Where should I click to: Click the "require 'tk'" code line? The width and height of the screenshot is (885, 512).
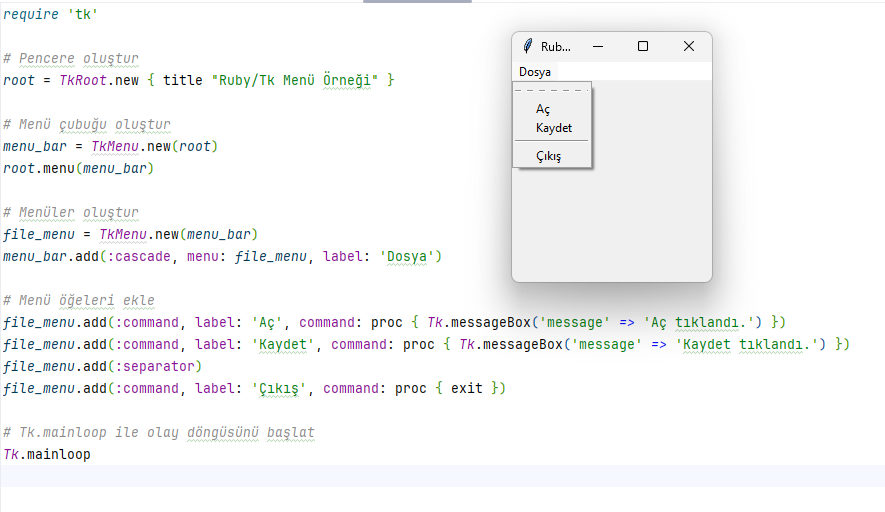[50, 14]
